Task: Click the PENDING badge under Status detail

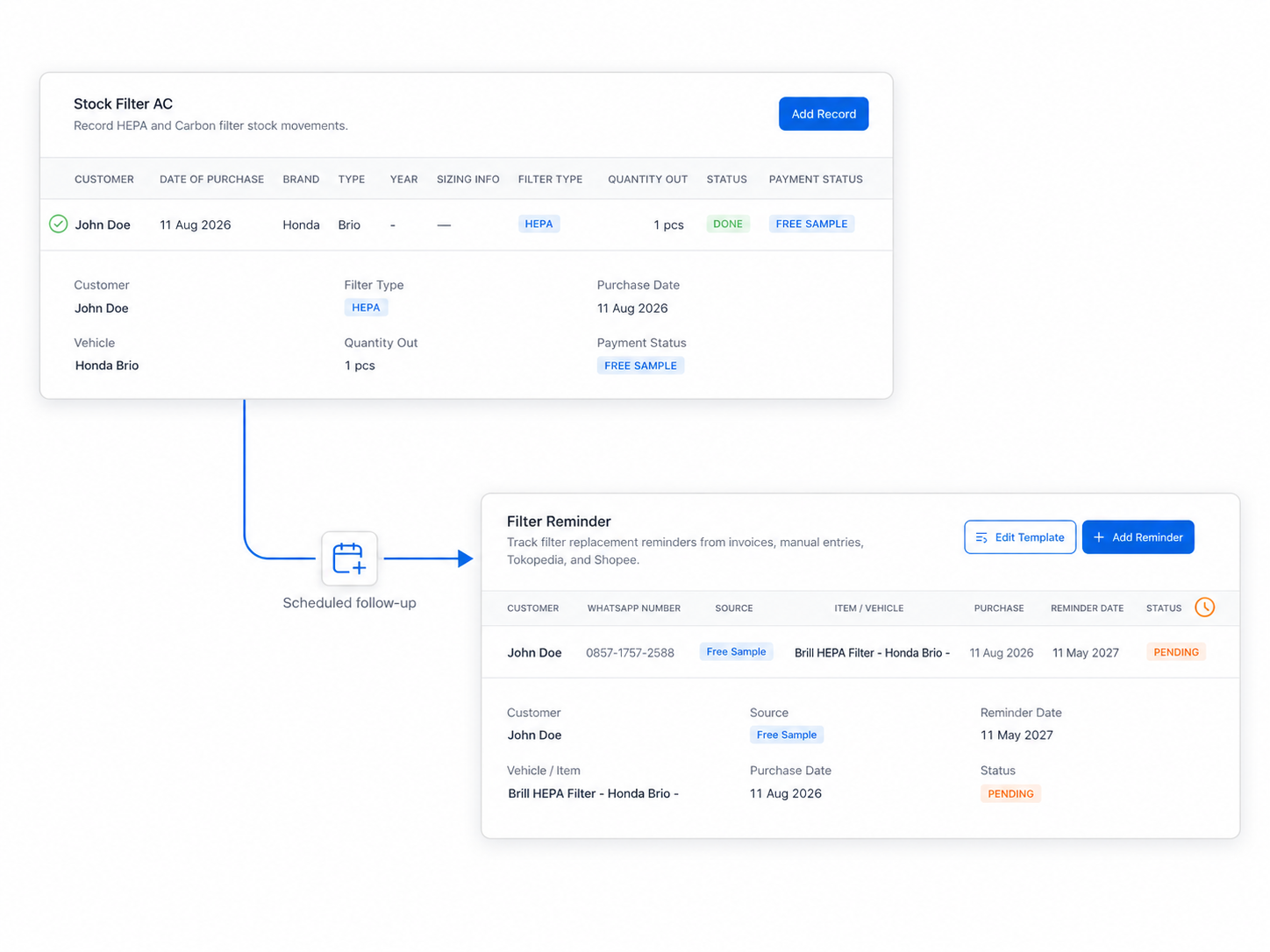Action: coord(1010,794)
